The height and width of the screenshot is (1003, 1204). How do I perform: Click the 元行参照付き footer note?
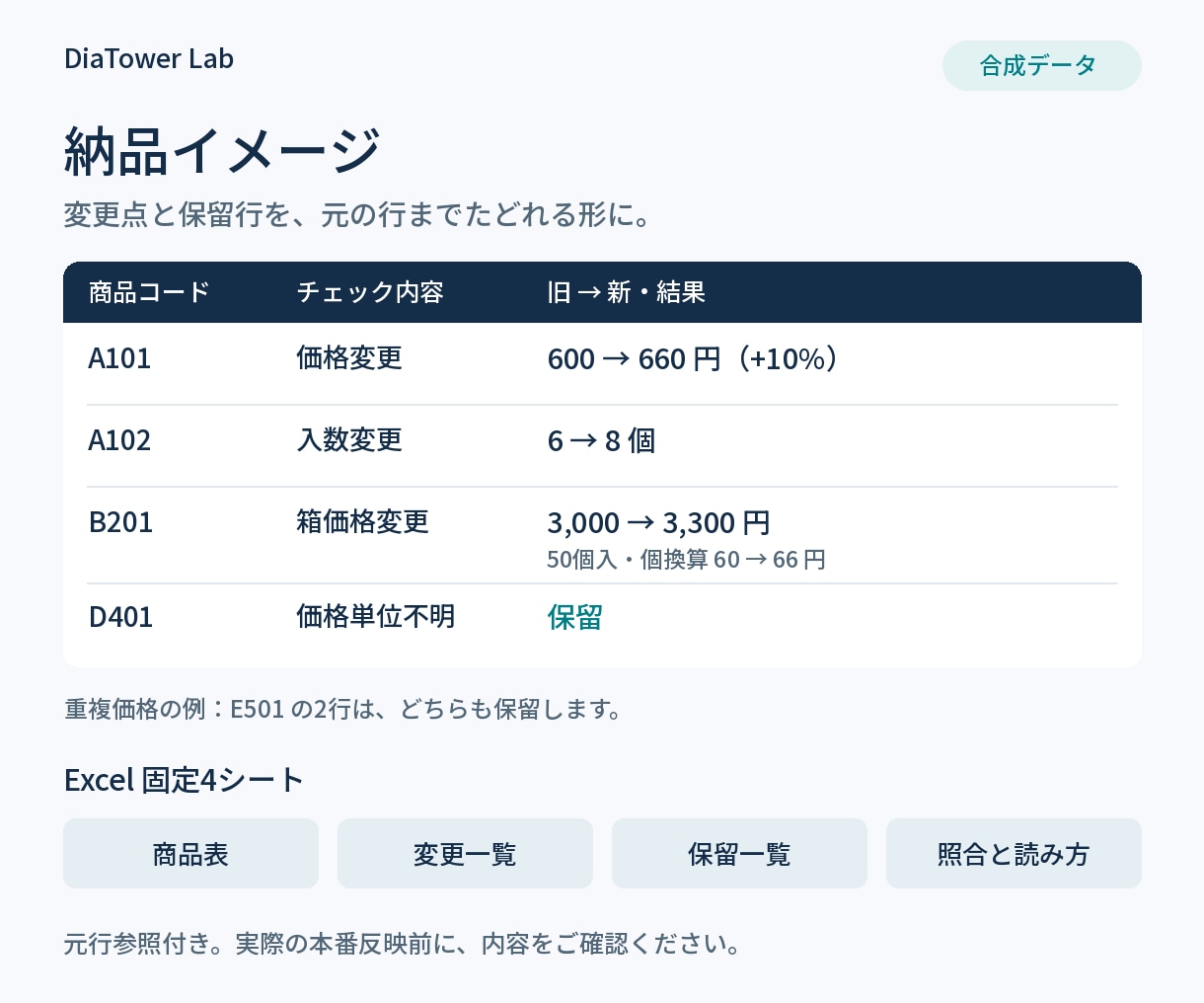pos(403,944)
